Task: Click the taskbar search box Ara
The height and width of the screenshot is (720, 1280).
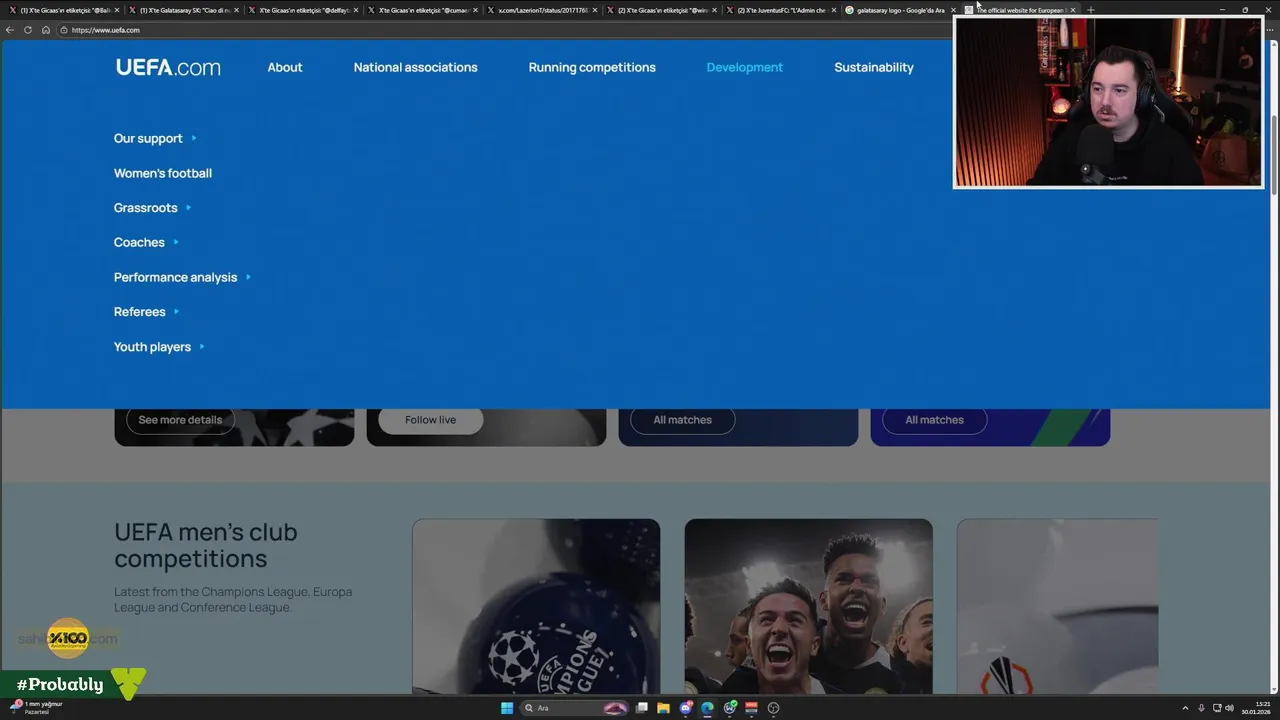Action: point(575,708)
